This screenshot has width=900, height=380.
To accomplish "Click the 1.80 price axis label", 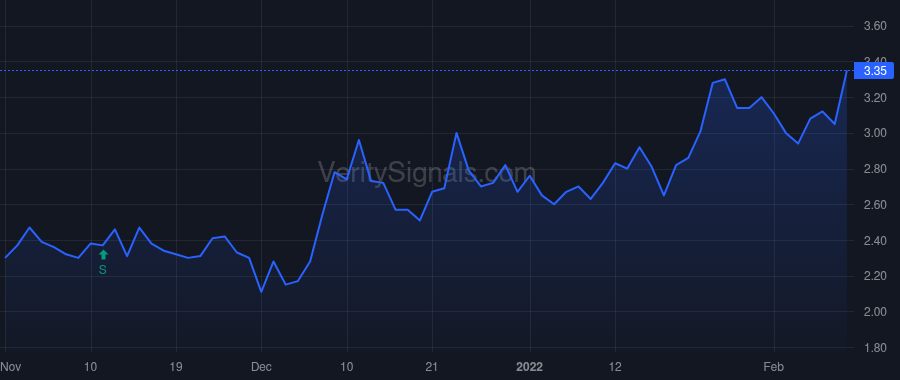I will [x=875, y=348].
